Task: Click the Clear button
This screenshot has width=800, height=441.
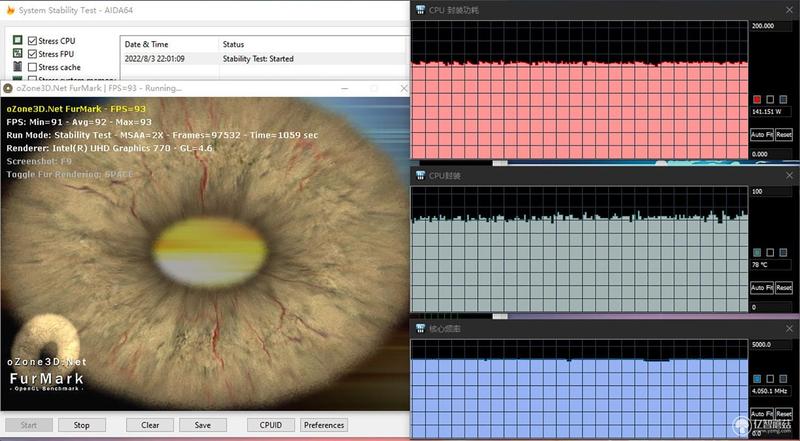Action: click(x=150, y=425)
